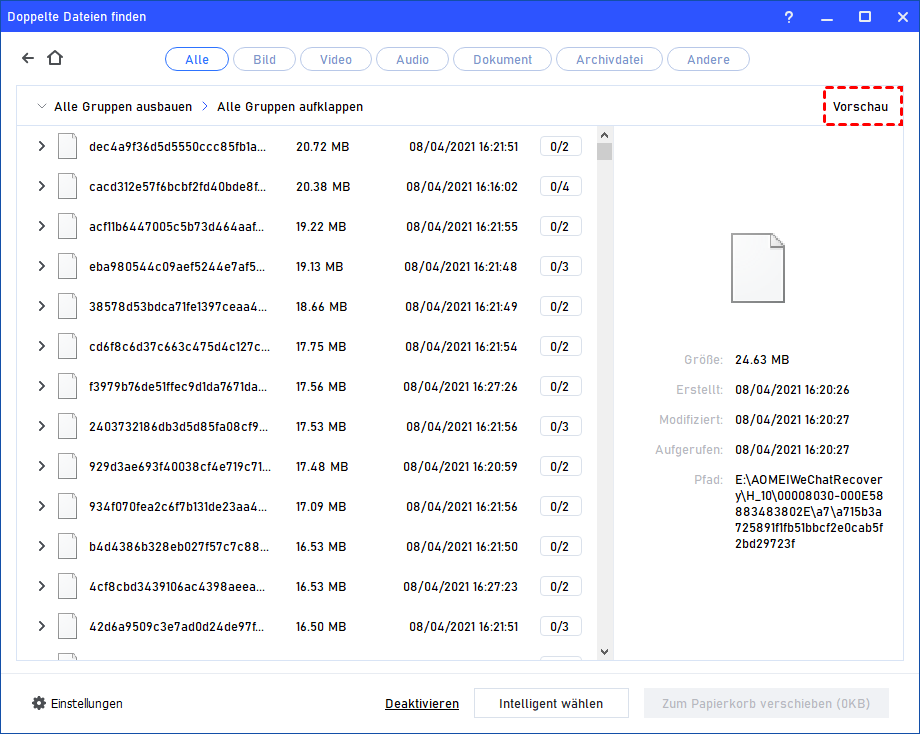This screenshot has width=920, height=734.
Task: Return to home via the house icon
Action: [55, 57]
